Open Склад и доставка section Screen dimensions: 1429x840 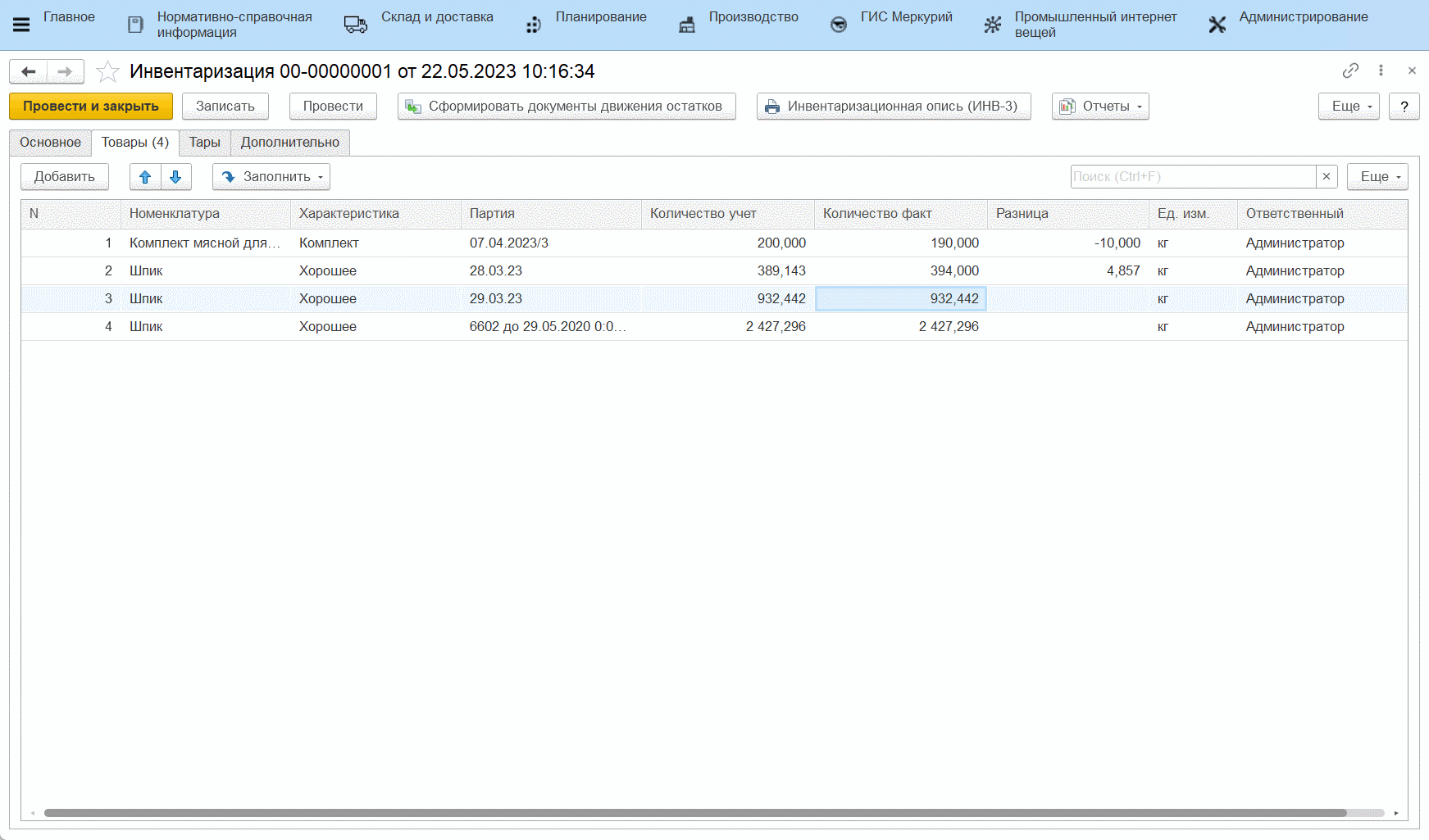(436, 17)
